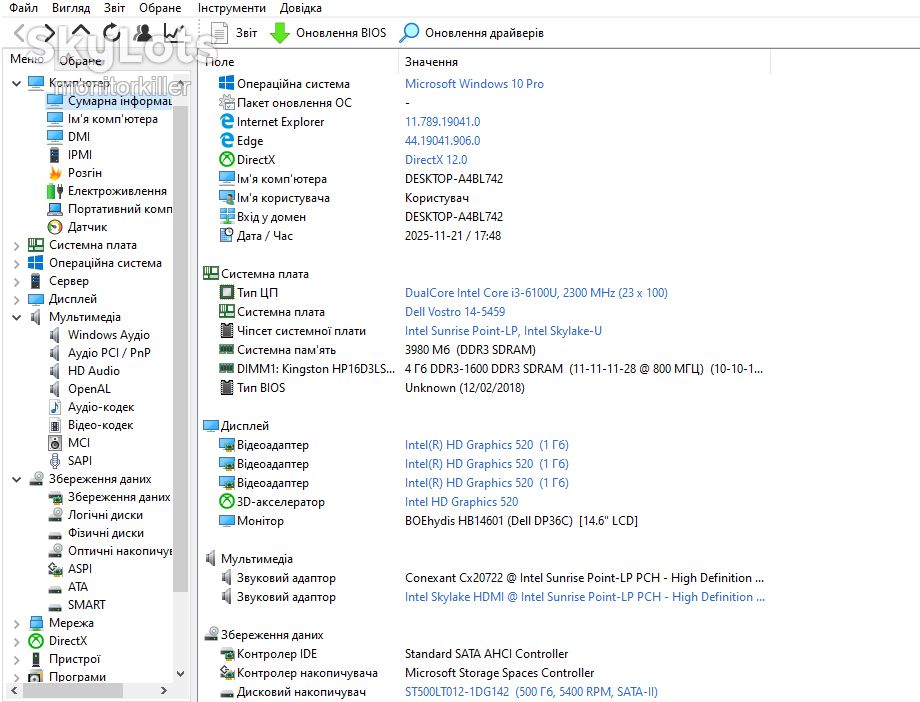Viewport: 920px width, 702px height.
Task: Open the Звіт report wizard toolbar button
Action: 234,33
